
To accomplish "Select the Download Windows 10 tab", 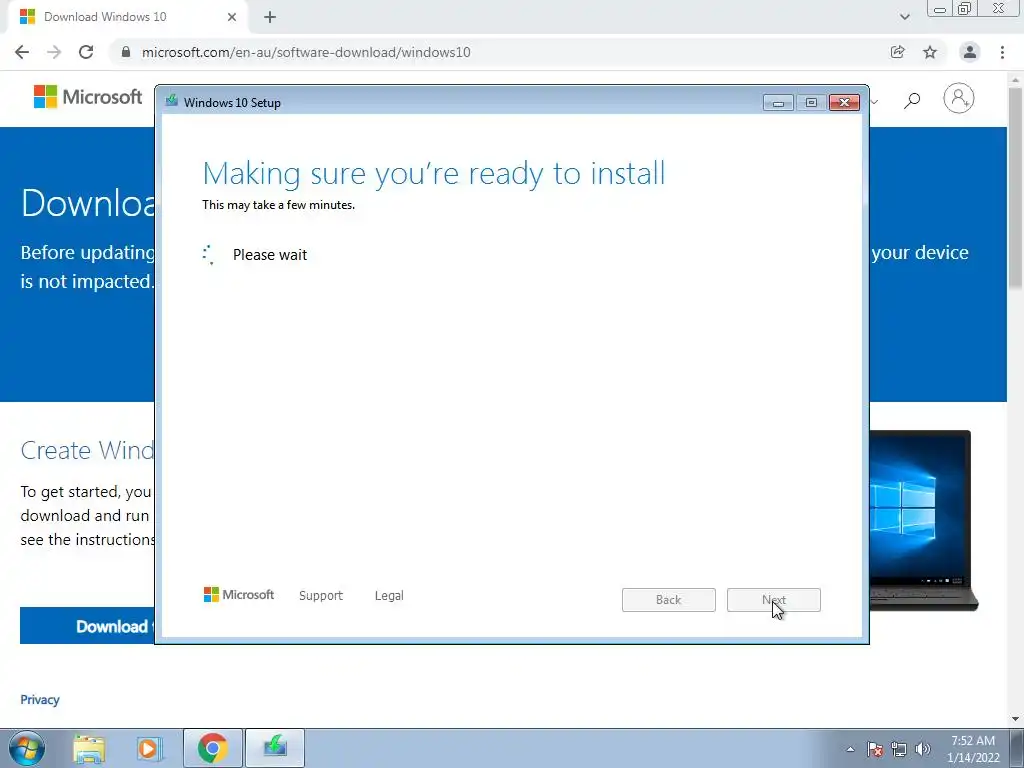I will pos(127,17).
